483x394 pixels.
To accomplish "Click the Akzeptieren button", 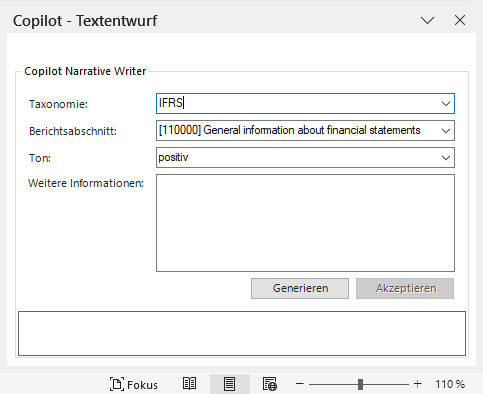I will tap(405, 288).
